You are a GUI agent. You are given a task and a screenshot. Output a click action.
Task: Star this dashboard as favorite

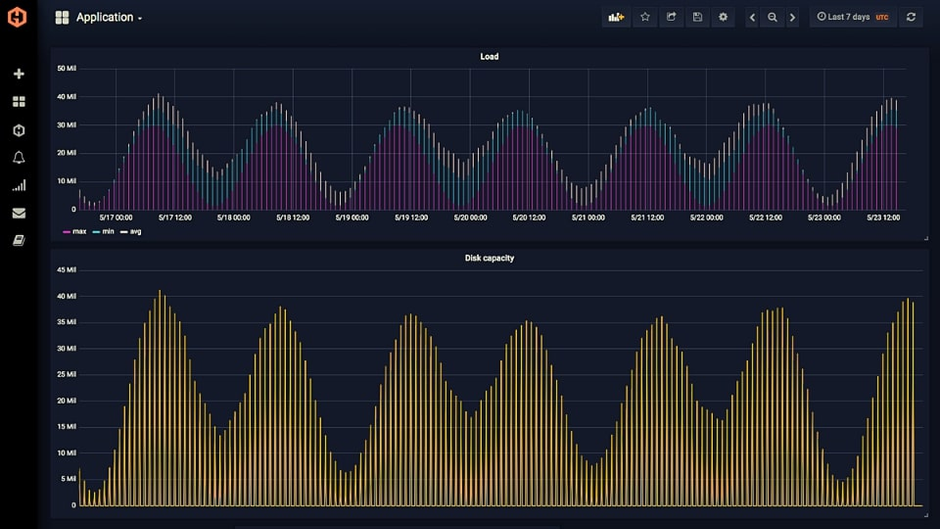click(x=645, y=17)
